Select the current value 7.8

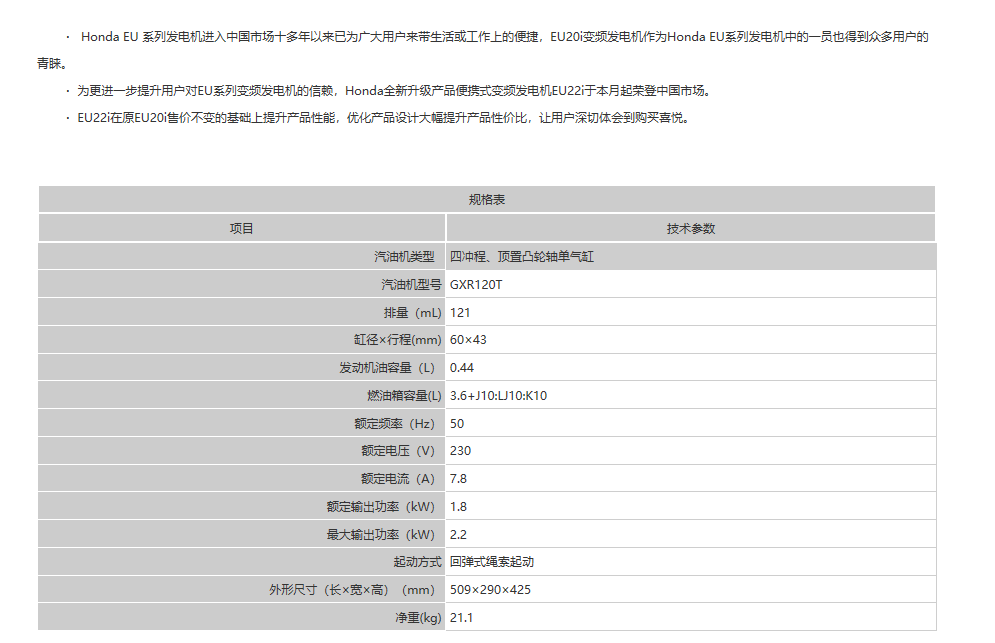point(458,479)
